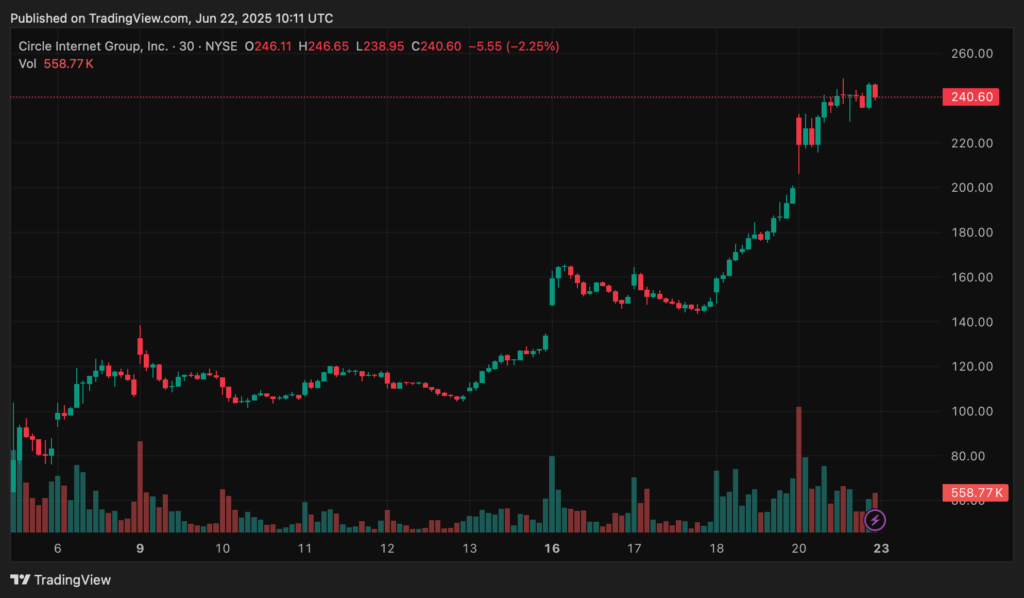Click the 260.00 price axis label
The width and height of the screenshot is (1024, 598).
point(972,54)
